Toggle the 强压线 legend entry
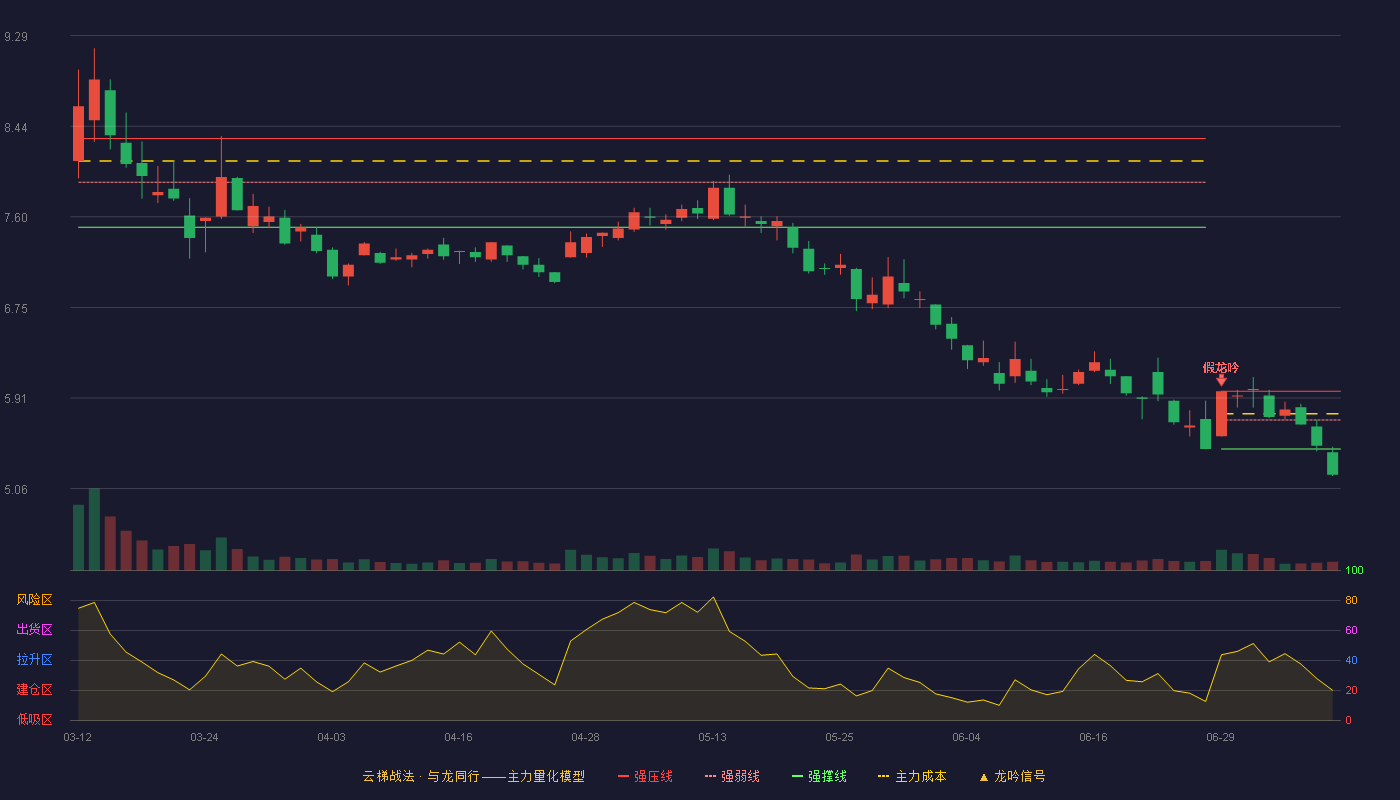The width and height of the screenshot is (1400, 800). click(645, 776)
